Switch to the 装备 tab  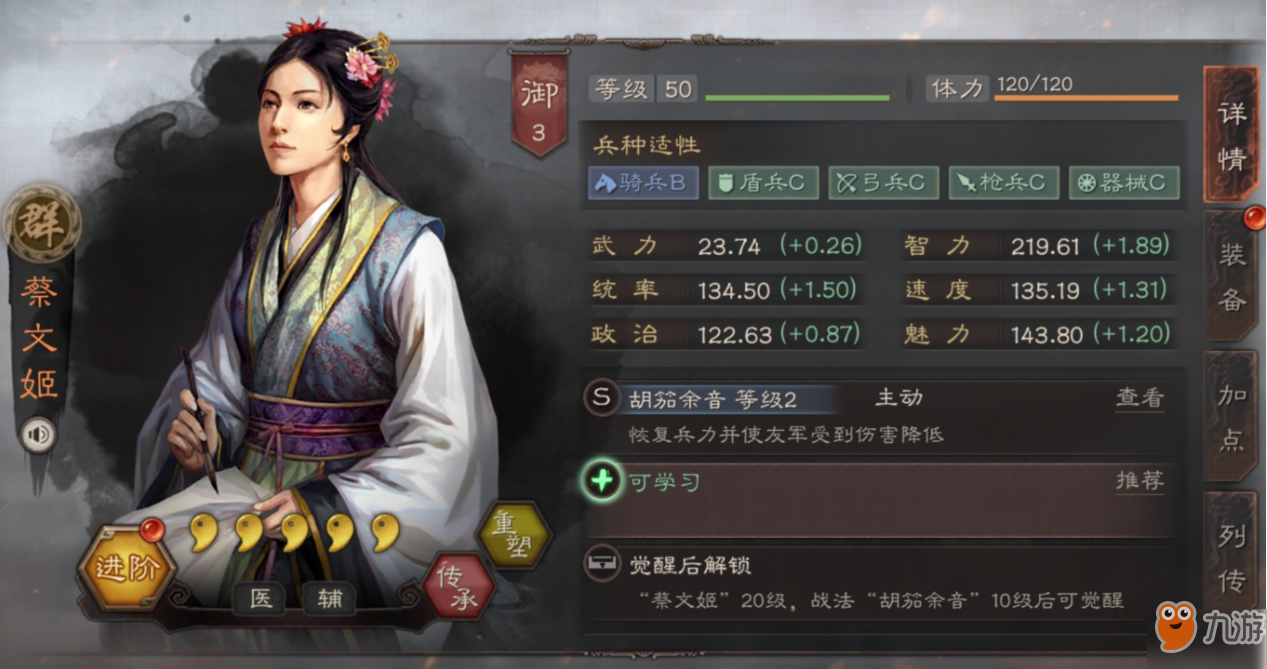click(x=1232, y=275)
